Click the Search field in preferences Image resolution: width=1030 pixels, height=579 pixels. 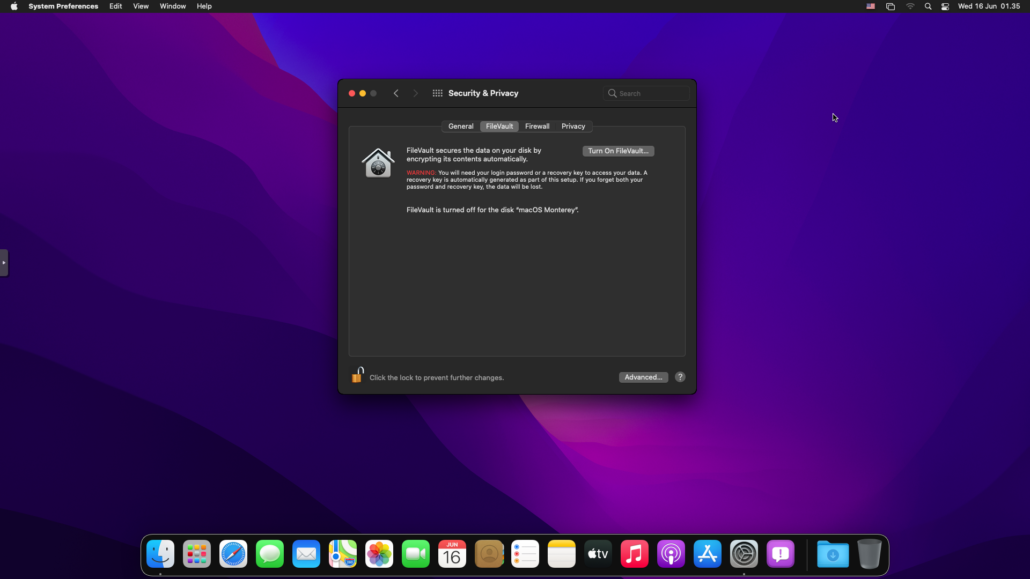(646, 93)
